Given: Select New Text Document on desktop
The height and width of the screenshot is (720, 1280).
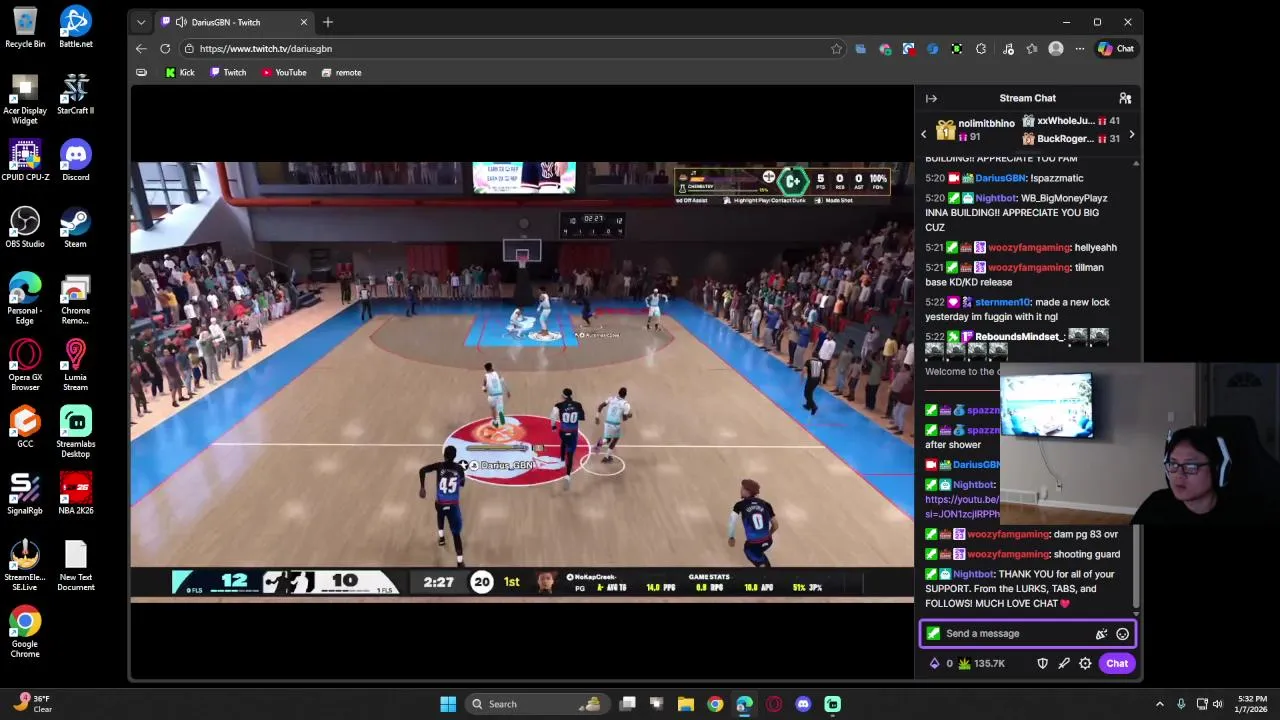Looking at the screenshot, I should point(75,566).
